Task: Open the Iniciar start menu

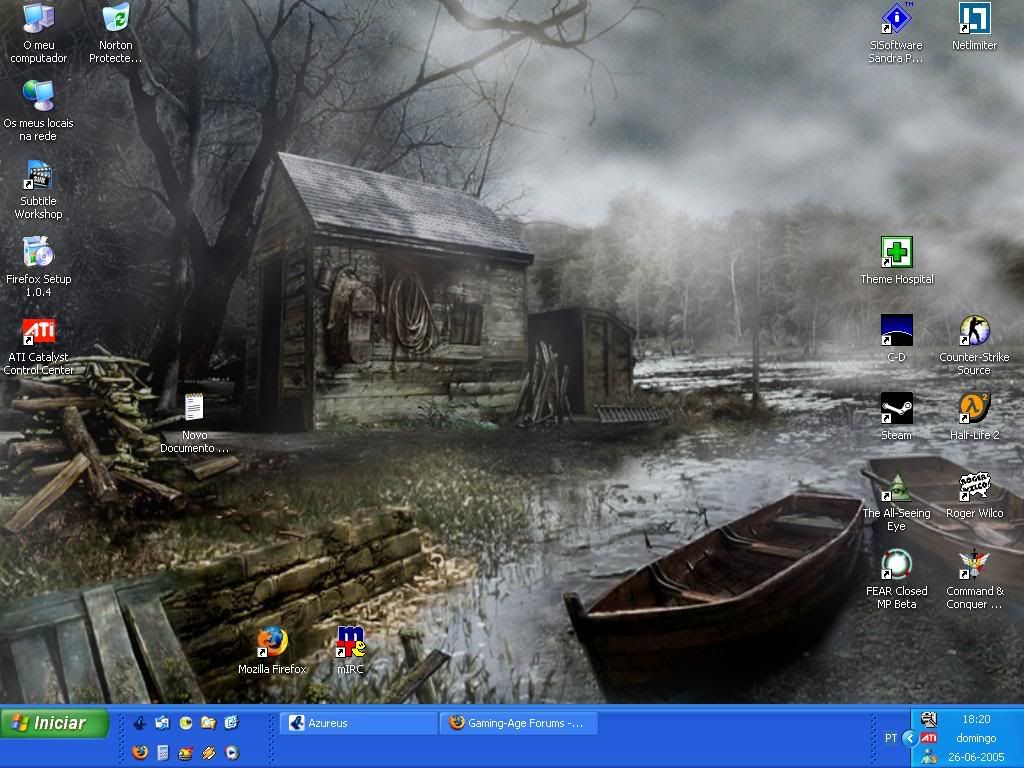Action: pos(54,723)
